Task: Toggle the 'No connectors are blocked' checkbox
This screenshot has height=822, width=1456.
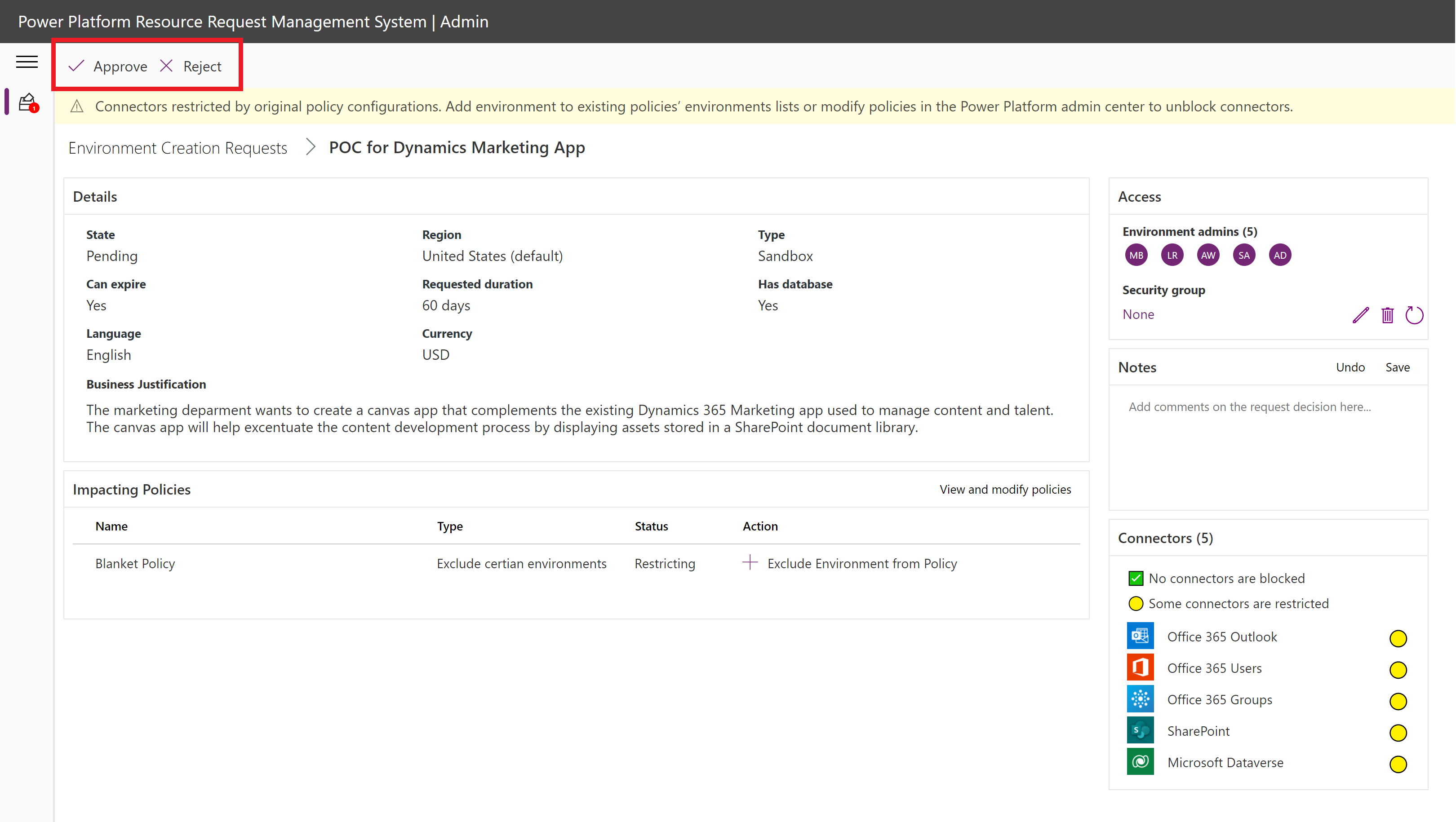Action: [x=1136, y=578]
